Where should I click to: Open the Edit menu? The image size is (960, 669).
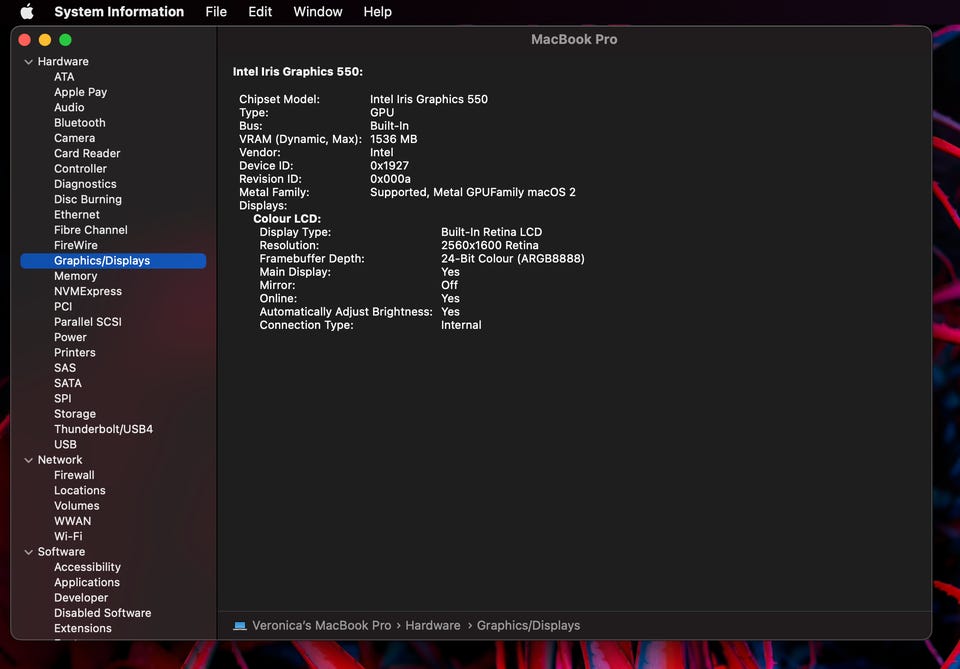click(260, 12)
